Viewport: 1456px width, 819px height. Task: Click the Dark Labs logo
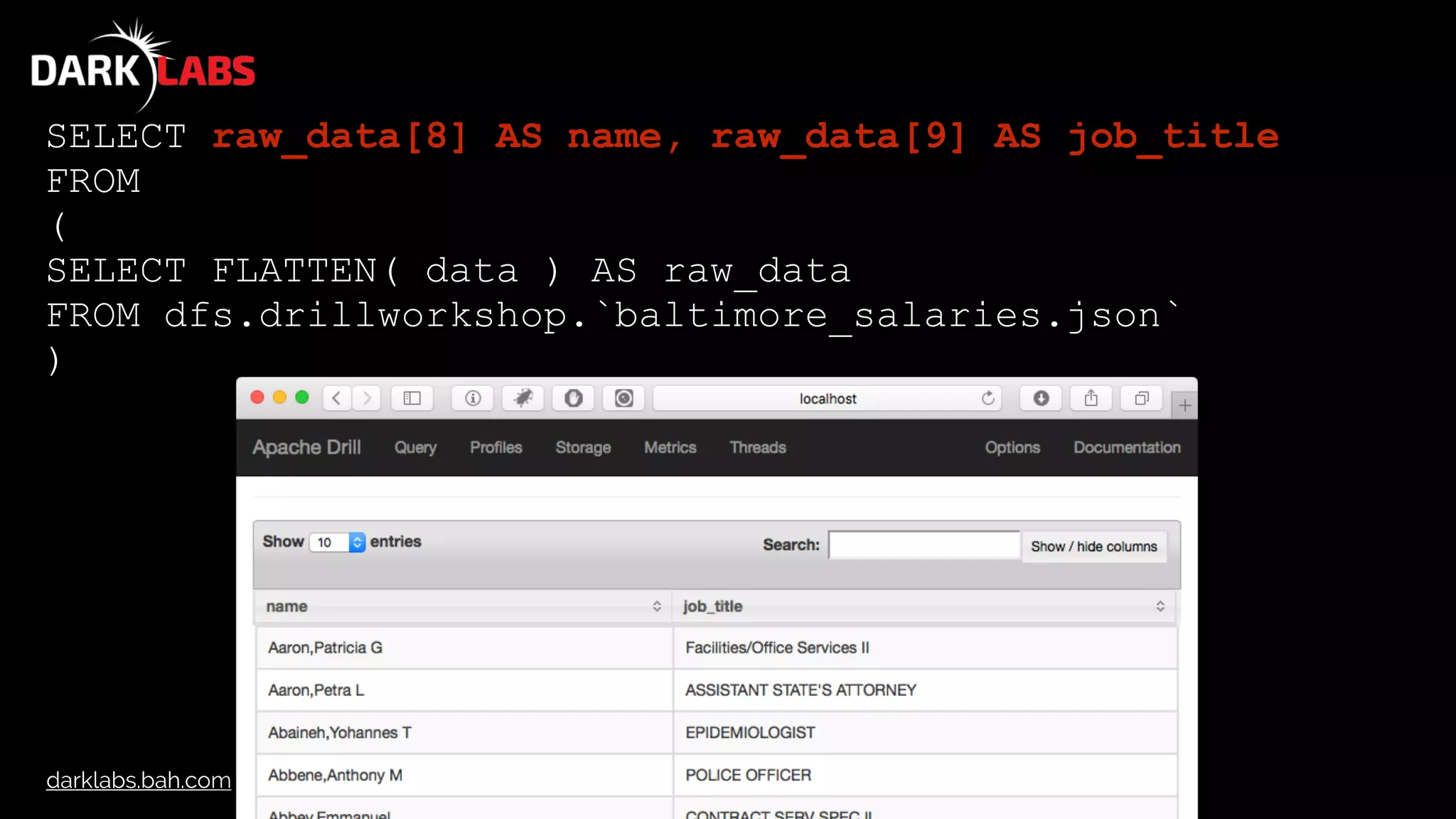(x=143, y=66)
